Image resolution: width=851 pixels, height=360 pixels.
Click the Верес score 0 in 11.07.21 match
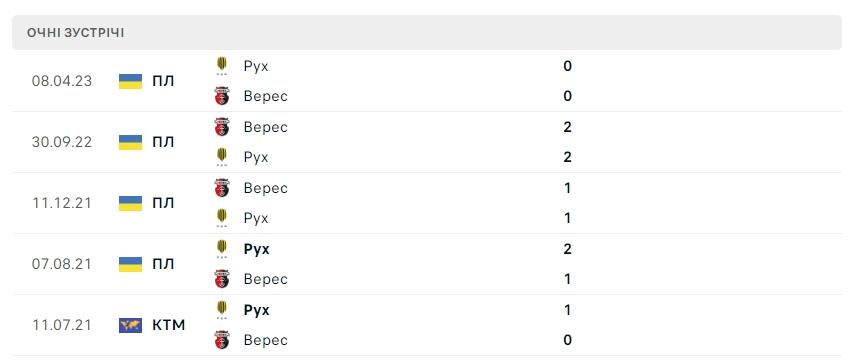pyautogui.click(x=568, y=340)
